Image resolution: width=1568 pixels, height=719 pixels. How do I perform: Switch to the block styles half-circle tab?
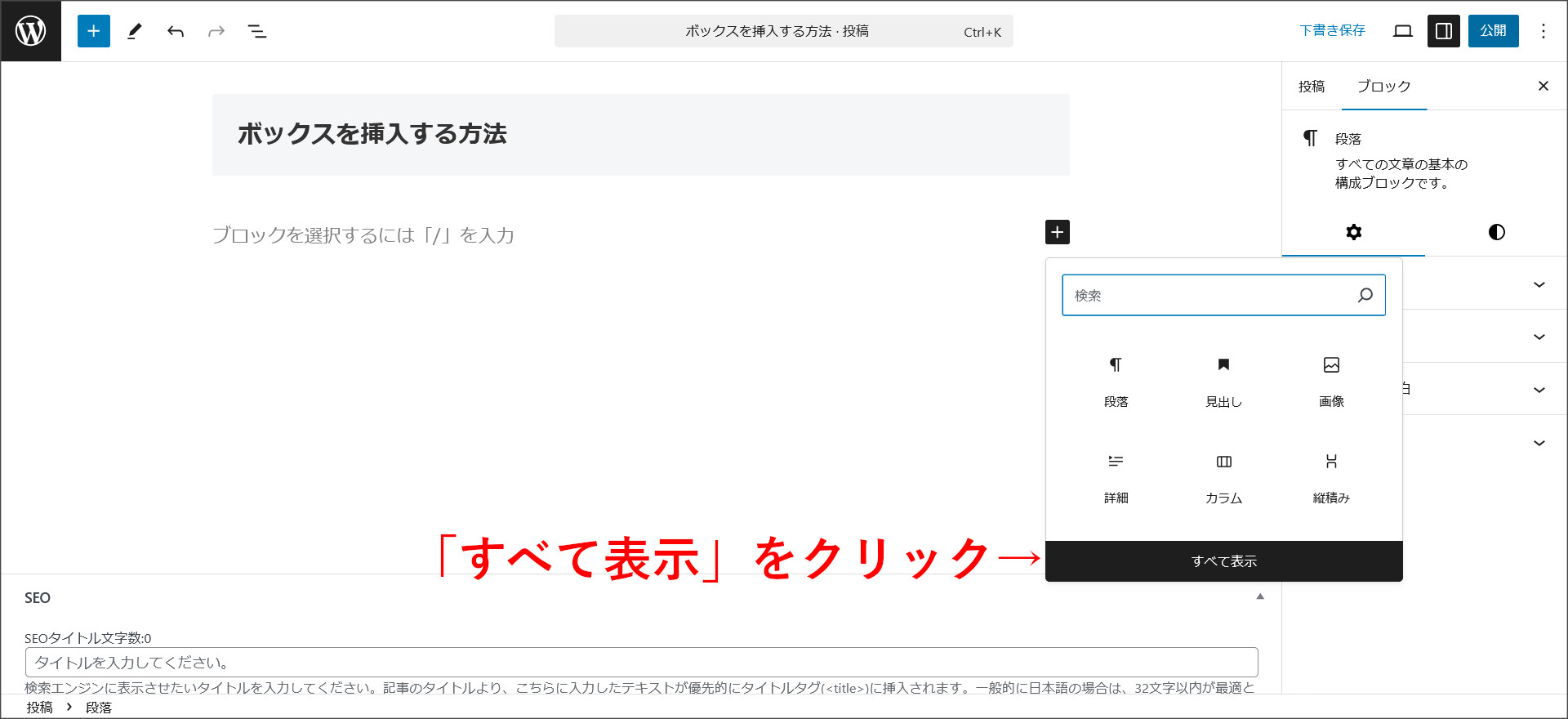coord(1496,232)
